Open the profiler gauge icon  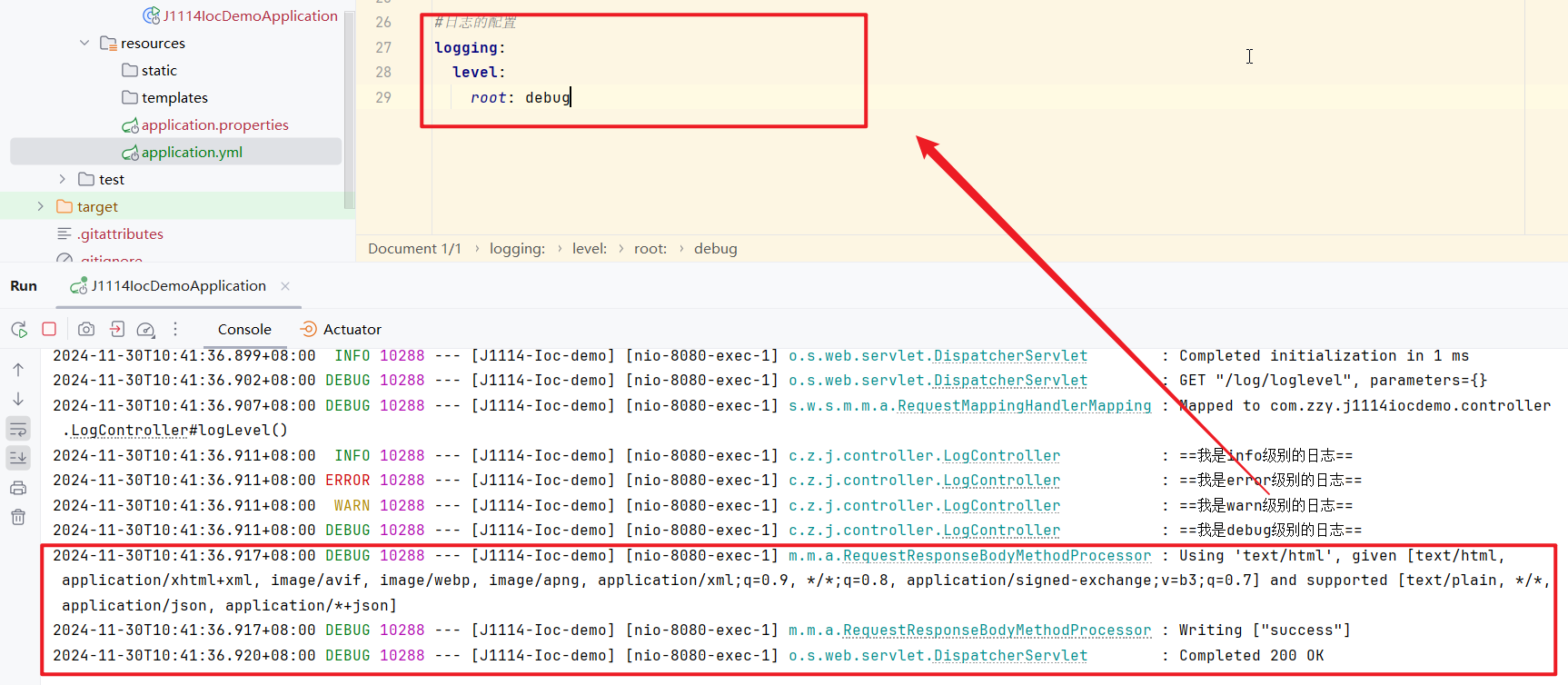(146, 329)
